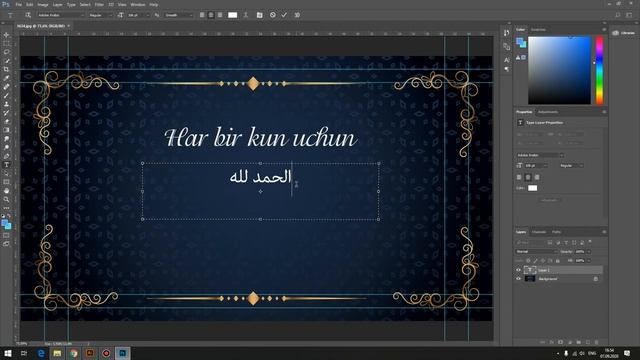Open Chrome from the Windows taskbar
The width and height of the screenshot is (640, 360).
(x=73, y=353)
